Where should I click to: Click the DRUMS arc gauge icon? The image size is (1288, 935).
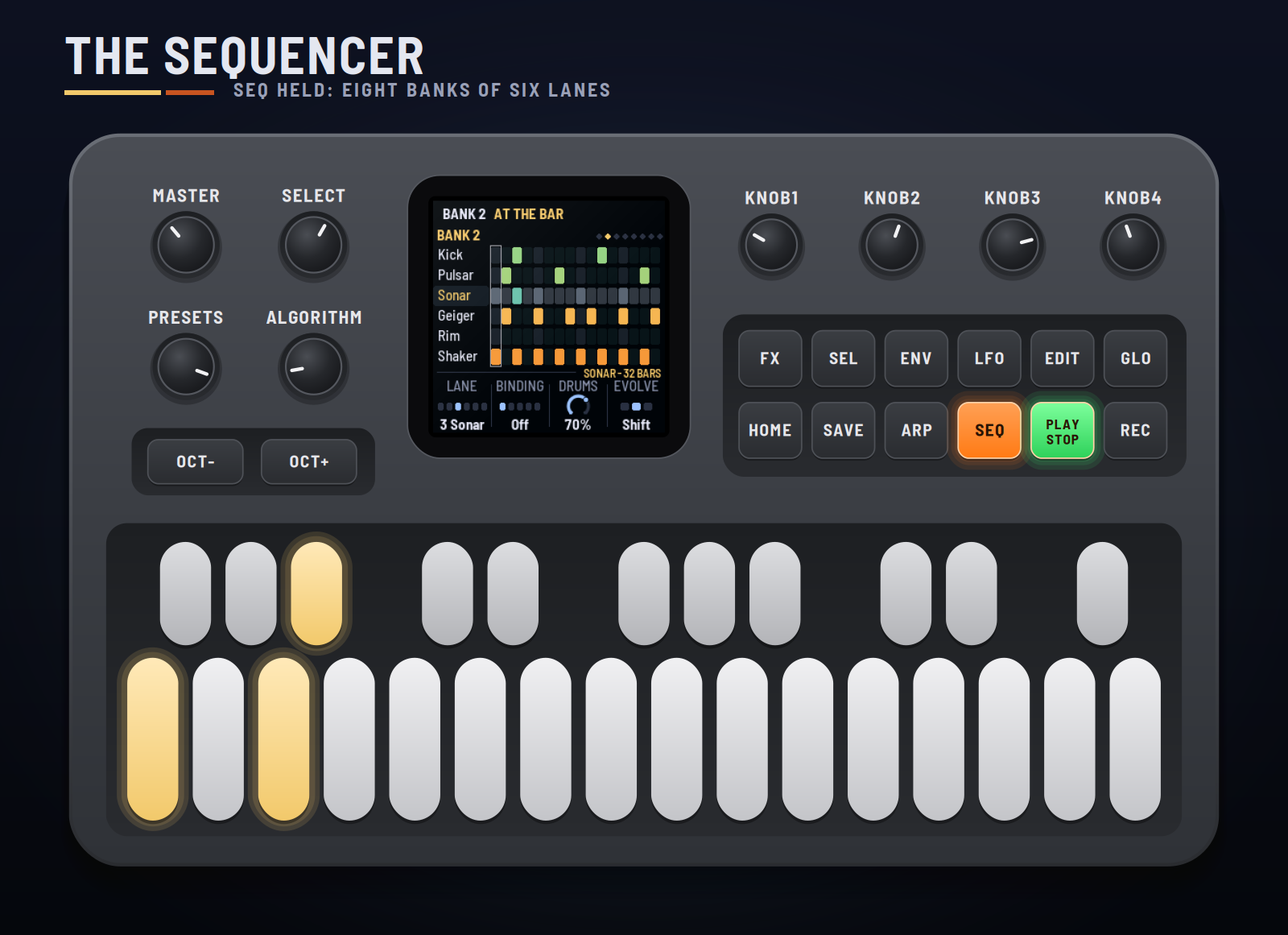tap(578, 405)
